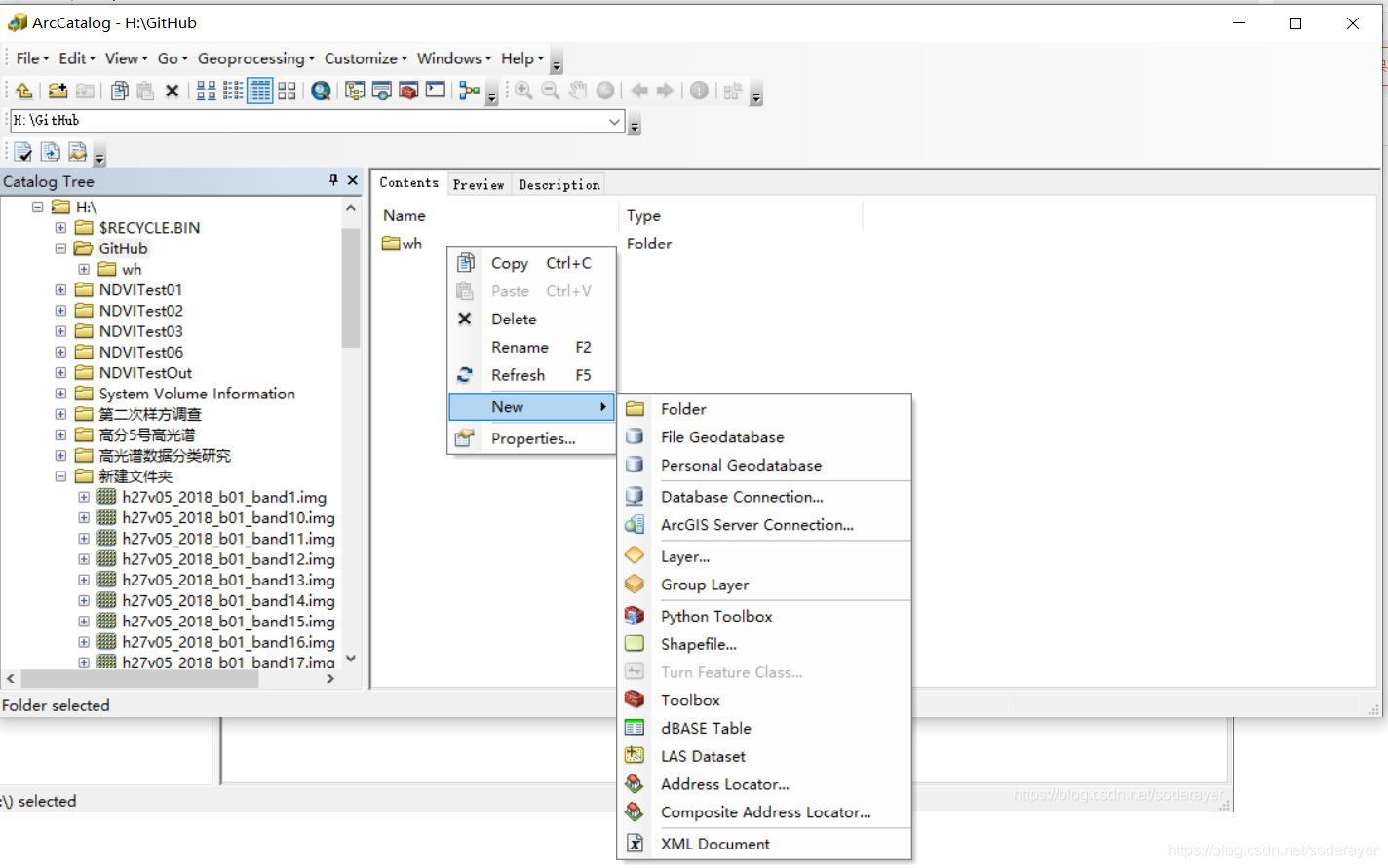This screenshot has width=1388, height=868.
Task: Choose Refresh in the context menu
Action: [532, 376]
